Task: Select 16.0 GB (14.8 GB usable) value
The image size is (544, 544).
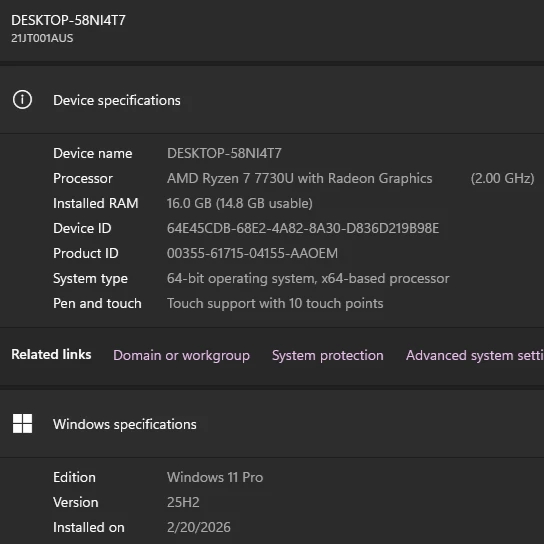Action: coord(240,203)
